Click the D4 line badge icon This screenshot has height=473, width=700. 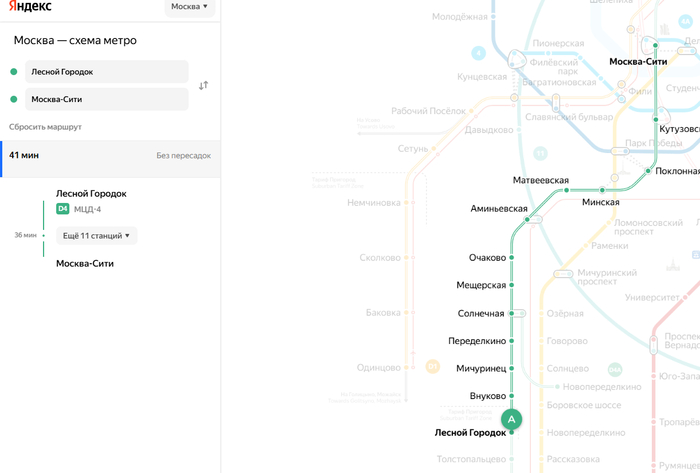pos(62,208)
